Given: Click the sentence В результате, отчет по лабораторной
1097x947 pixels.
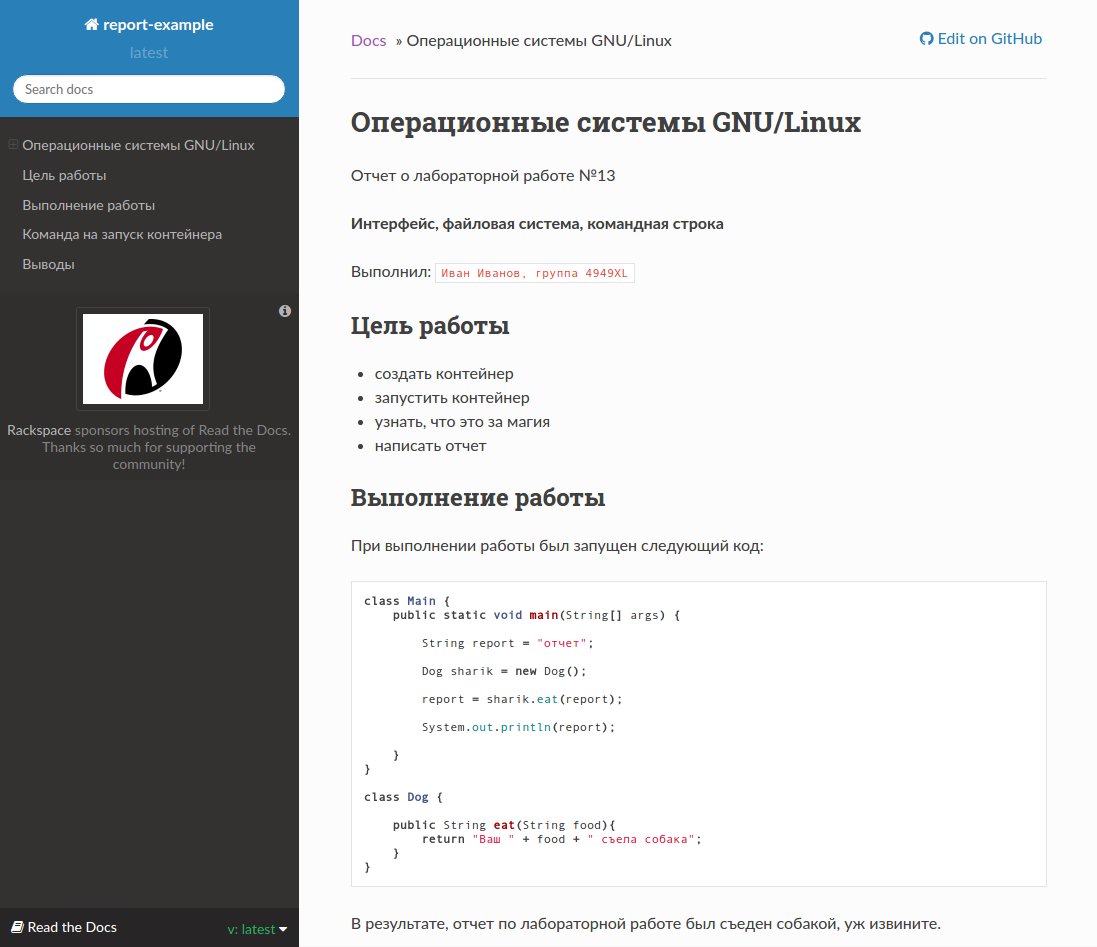Looking at the screenshot, I should [646, 924].
